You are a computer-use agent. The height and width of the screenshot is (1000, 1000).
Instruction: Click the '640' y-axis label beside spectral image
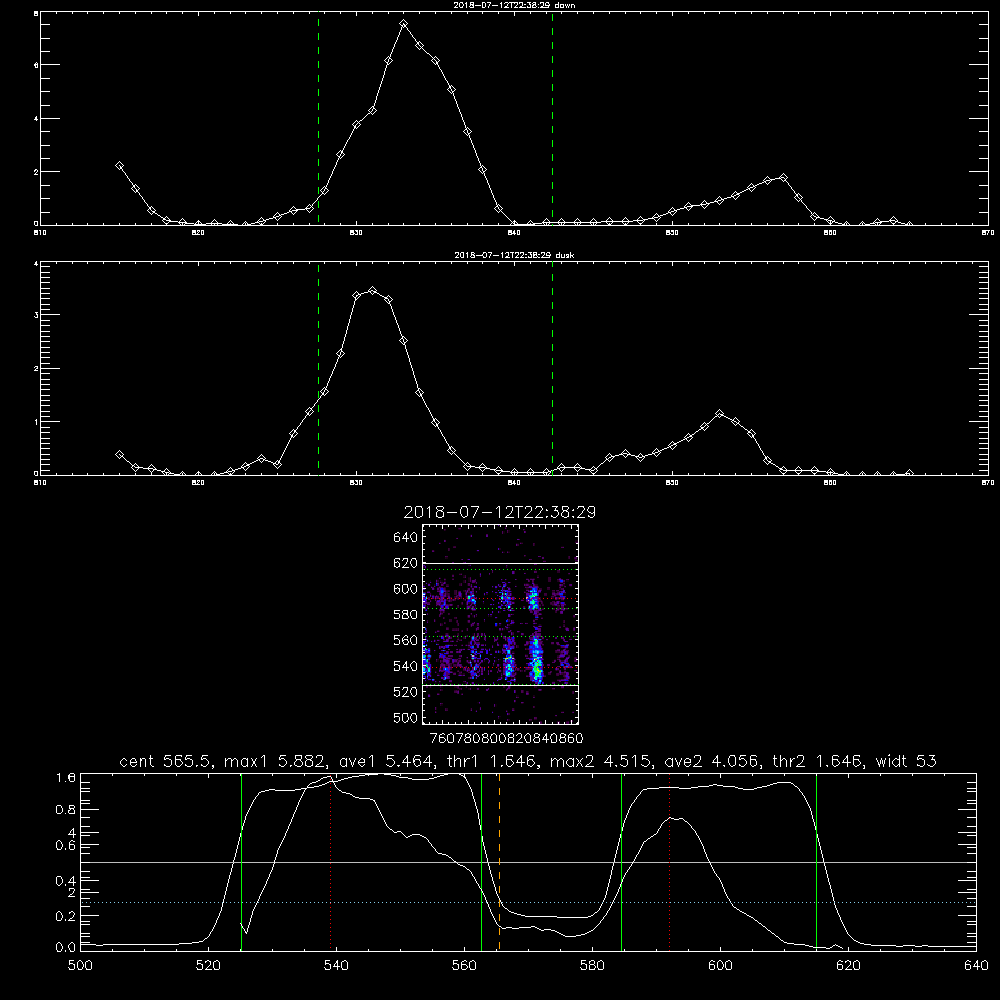405,538
